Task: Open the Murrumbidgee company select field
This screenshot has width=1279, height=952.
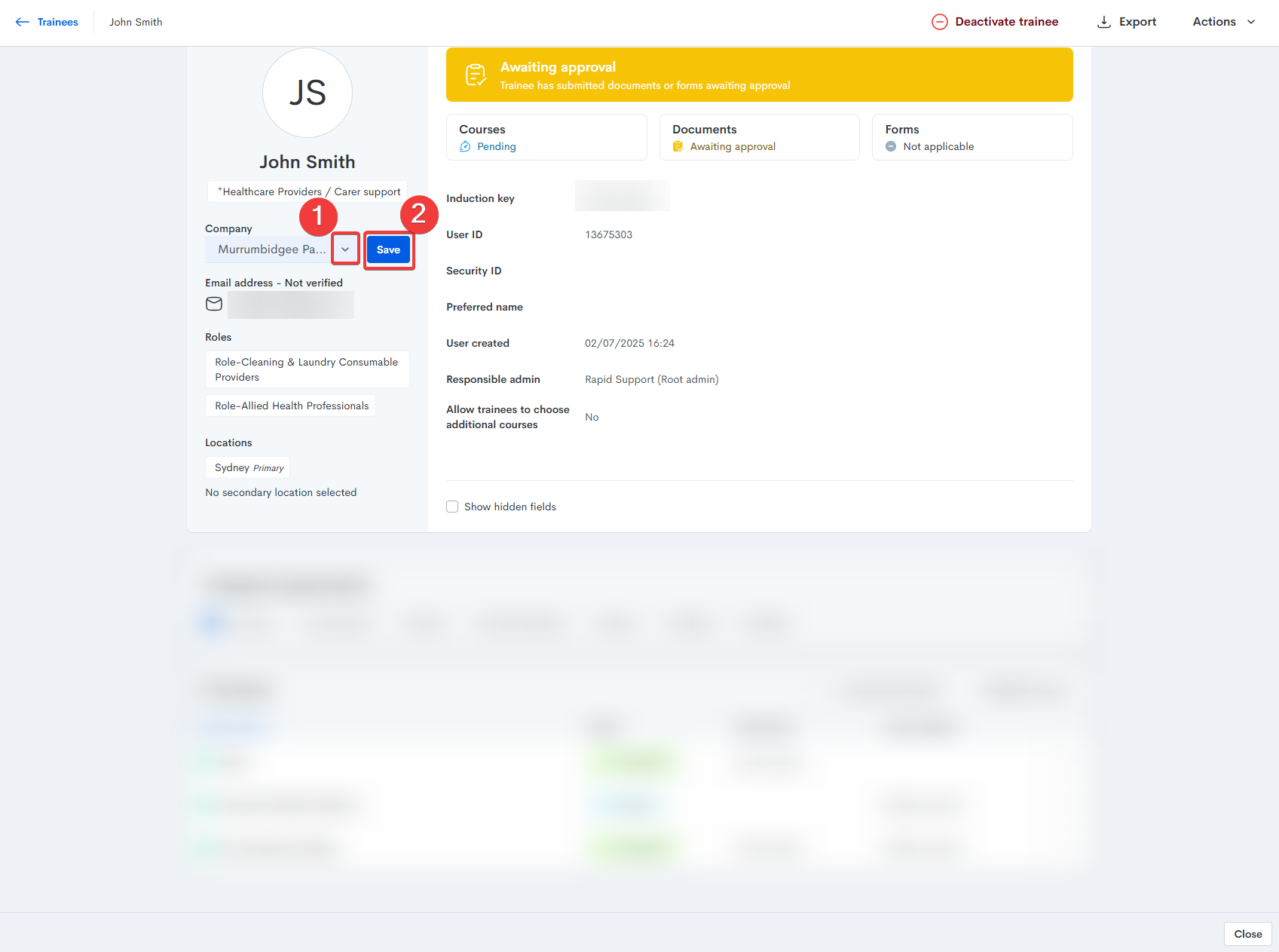Action: tap(268, 249)
